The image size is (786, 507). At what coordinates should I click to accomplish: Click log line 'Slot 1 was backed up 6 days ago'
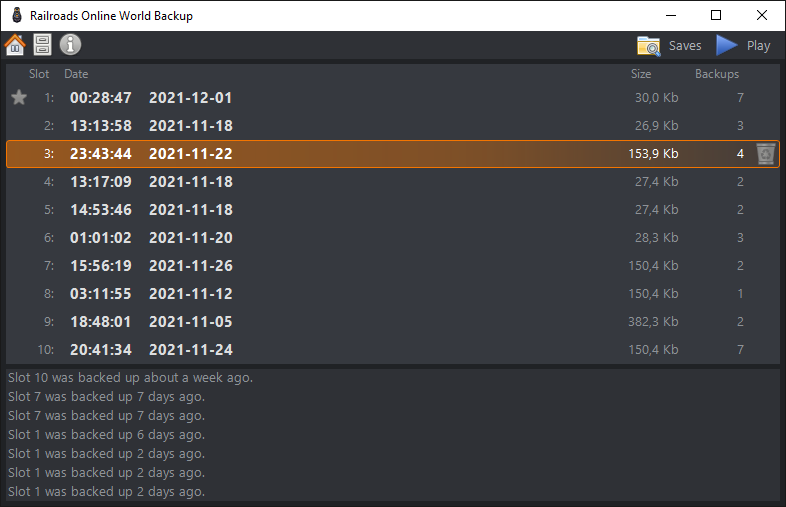point(106,435)
